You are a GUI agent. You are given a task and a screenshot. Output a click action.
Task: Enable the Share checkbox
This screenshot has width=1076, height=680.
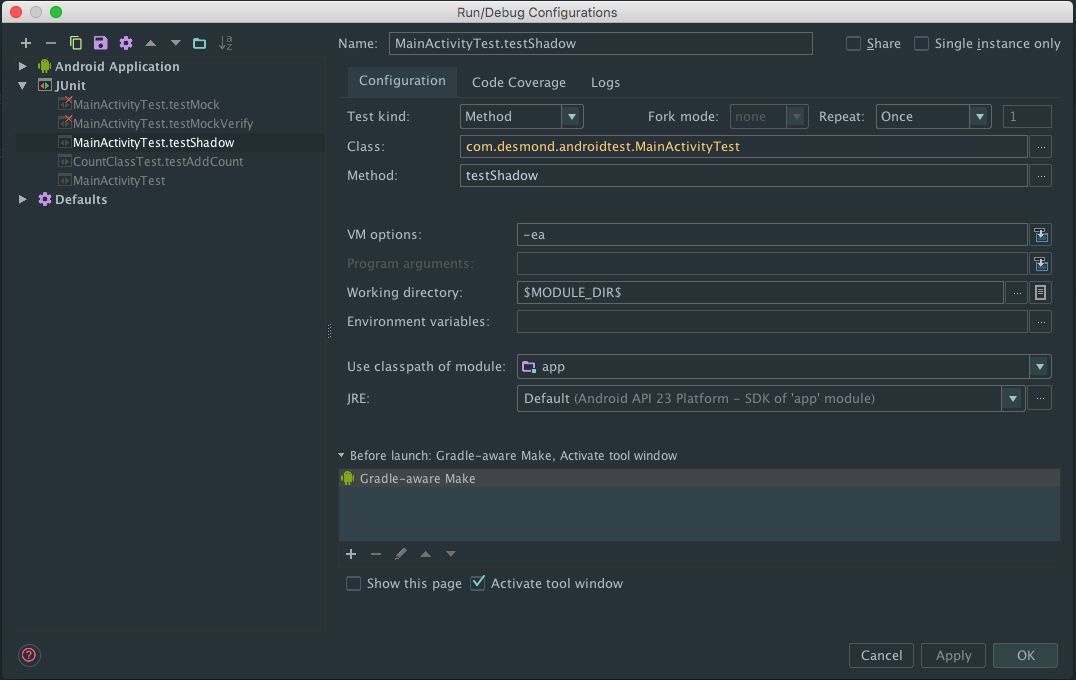point(853,44)
